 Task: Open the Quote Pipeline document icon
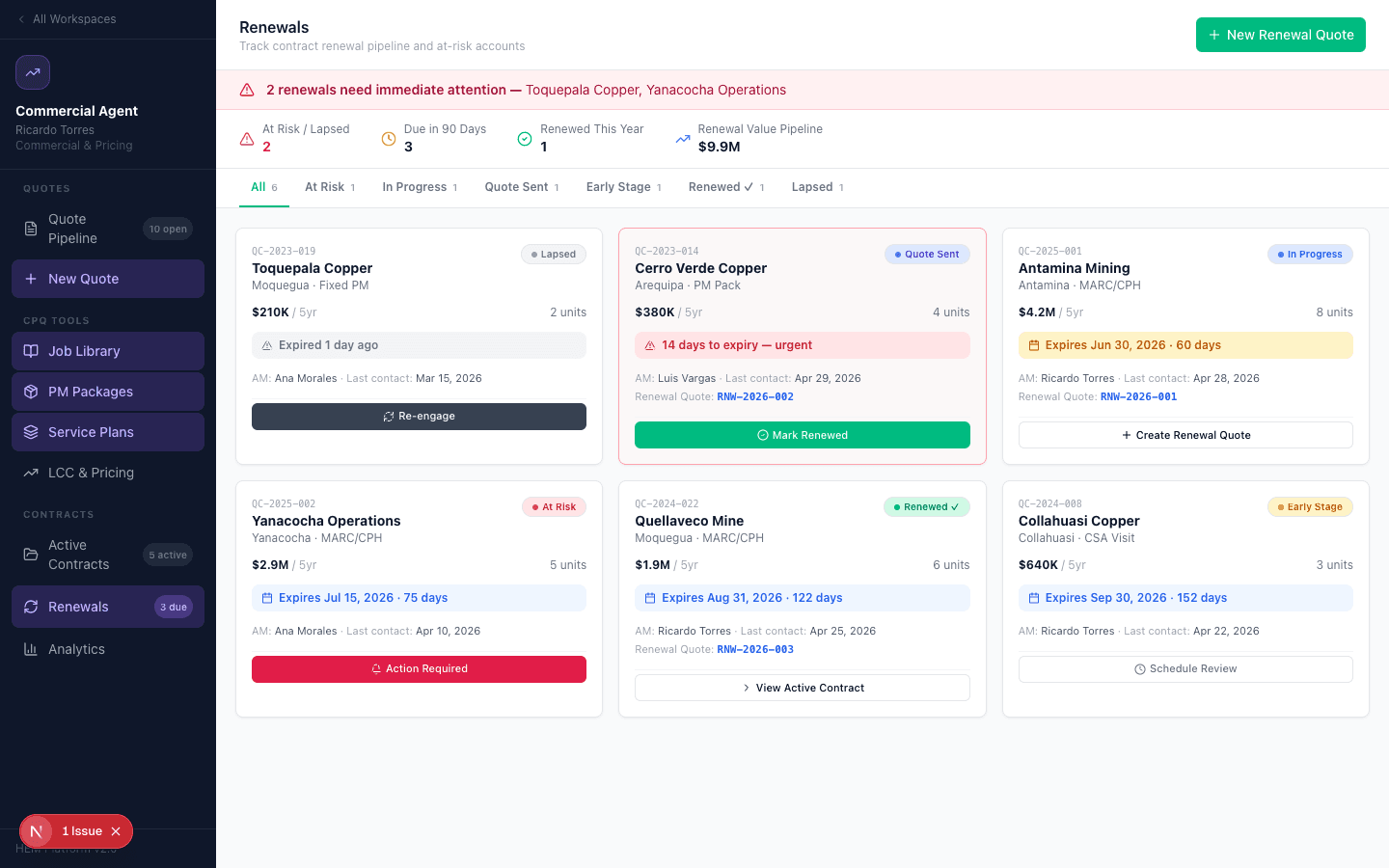(31, 229)
